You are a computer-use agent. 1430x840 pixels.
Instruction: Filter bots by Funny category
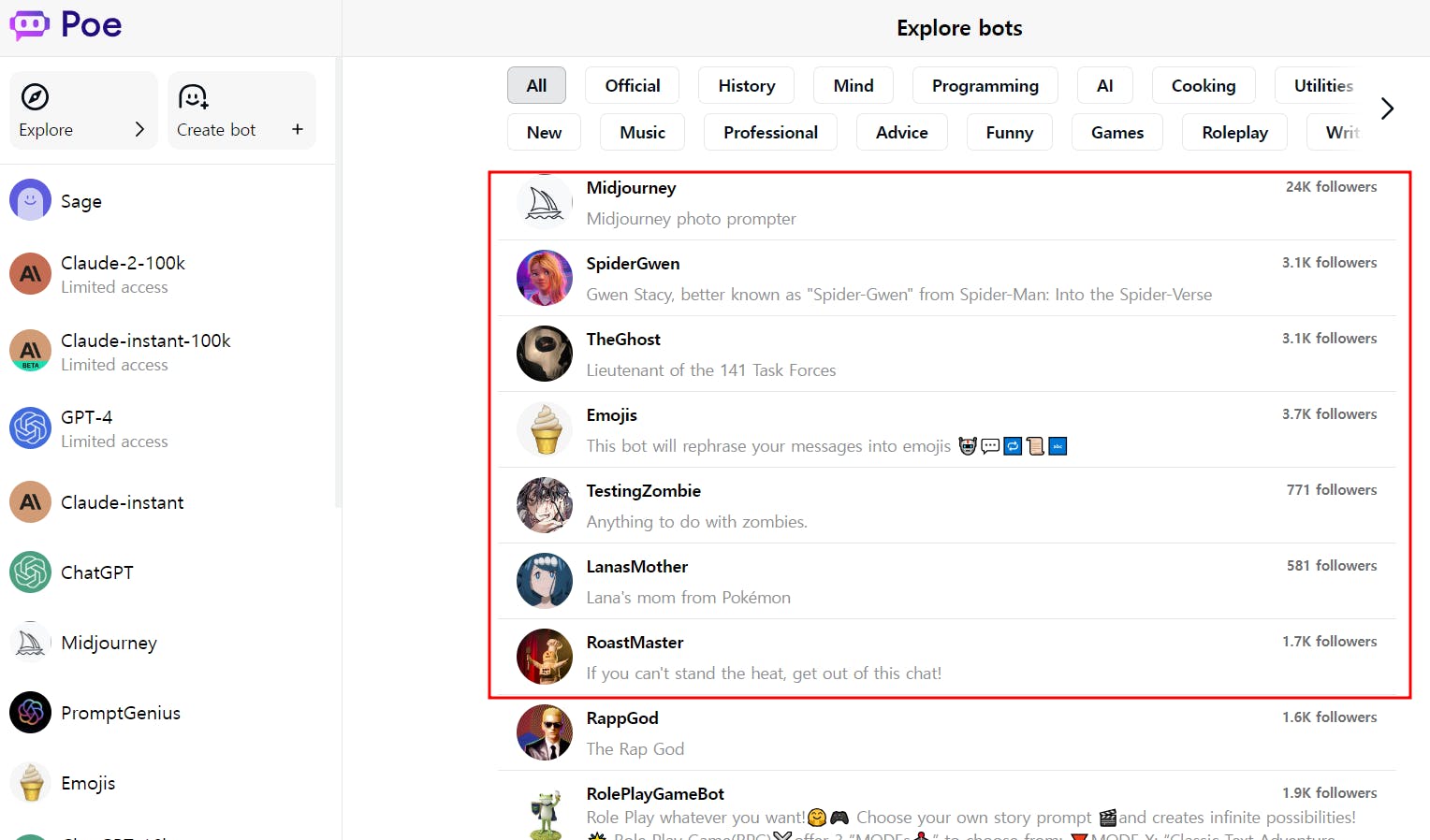click(x=1010, y=132)
